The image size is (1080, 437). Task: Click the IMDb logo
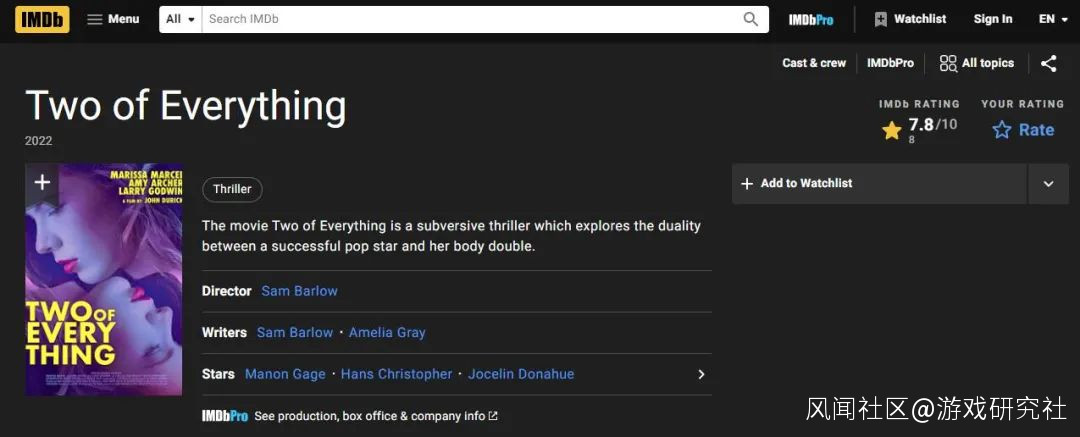click(x=42, y=19)
